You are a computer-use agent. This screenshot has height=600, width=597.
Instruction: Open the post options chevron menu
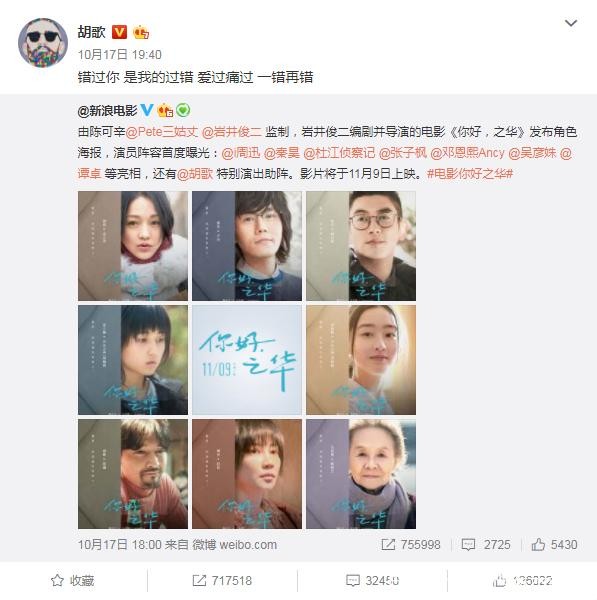tap(571, 23)
